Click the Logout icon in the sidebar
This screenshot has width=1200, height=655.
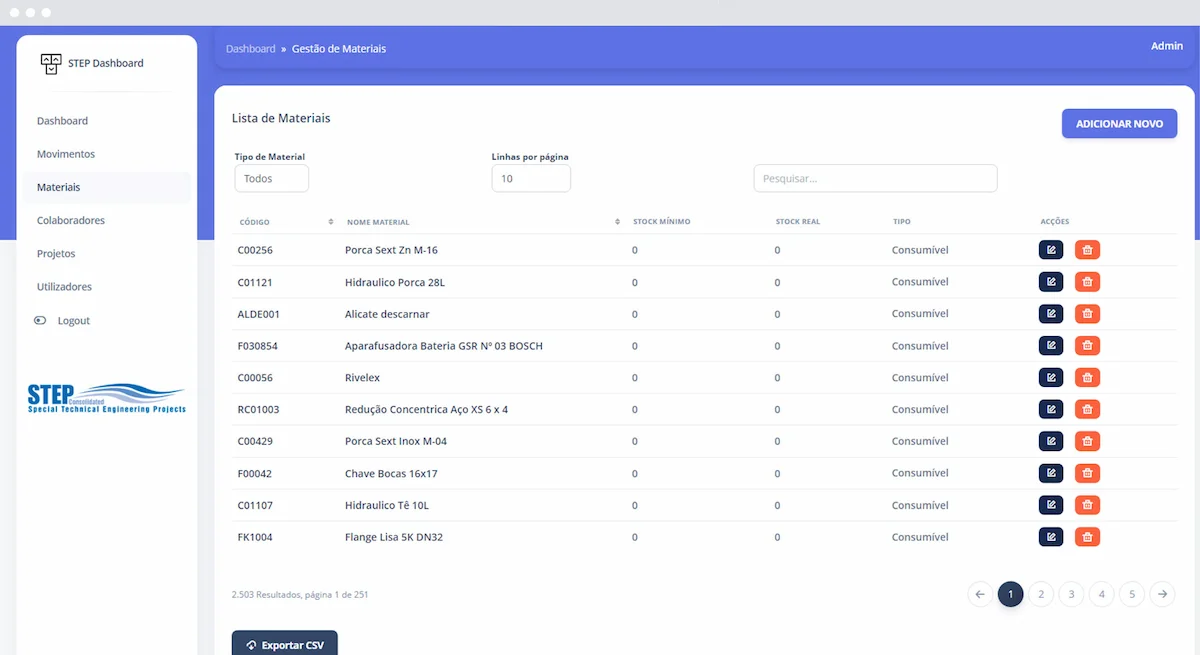(38, 320)
